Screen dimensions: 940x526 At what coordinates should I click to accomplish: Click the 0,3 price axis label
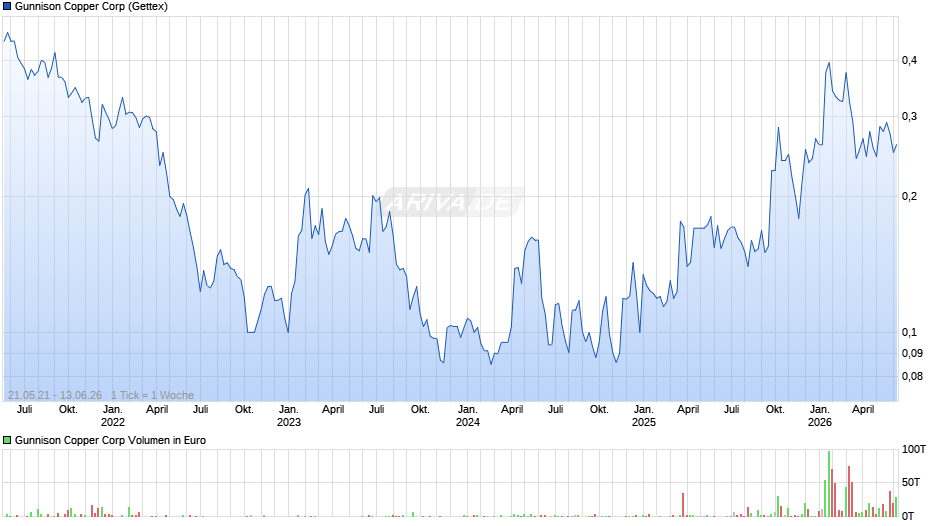pyautogui.click(x=909, y=116)
